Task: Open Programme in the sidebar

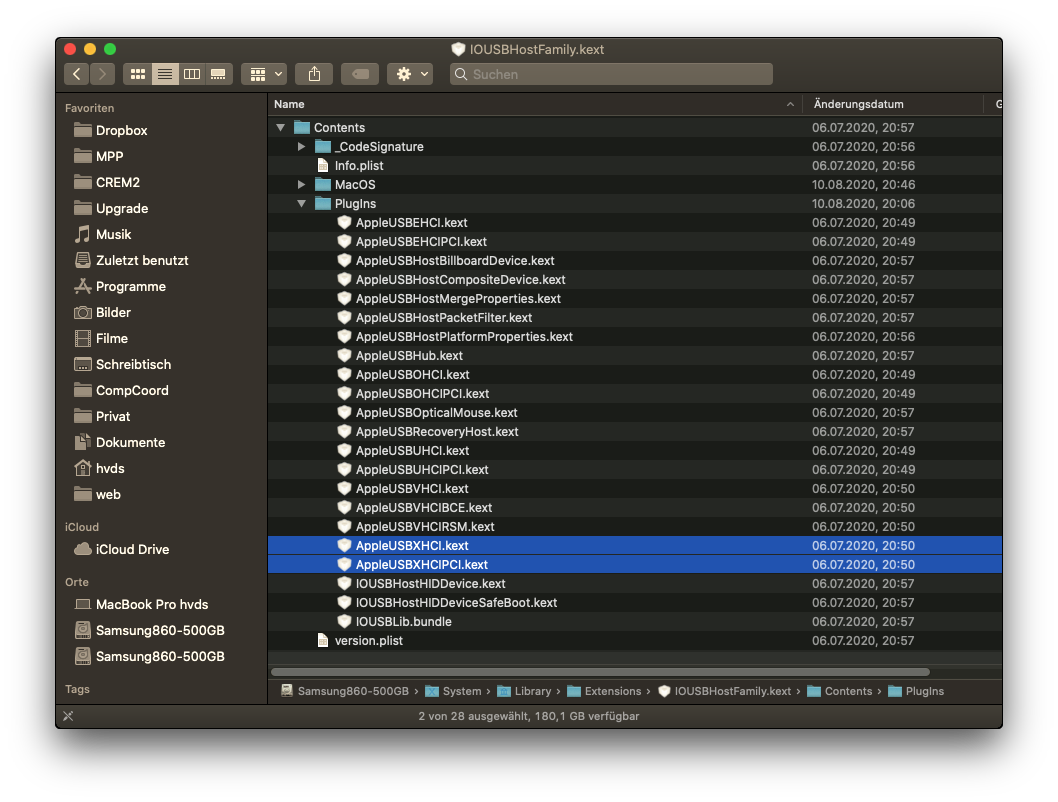Action: tap(130, 287)
